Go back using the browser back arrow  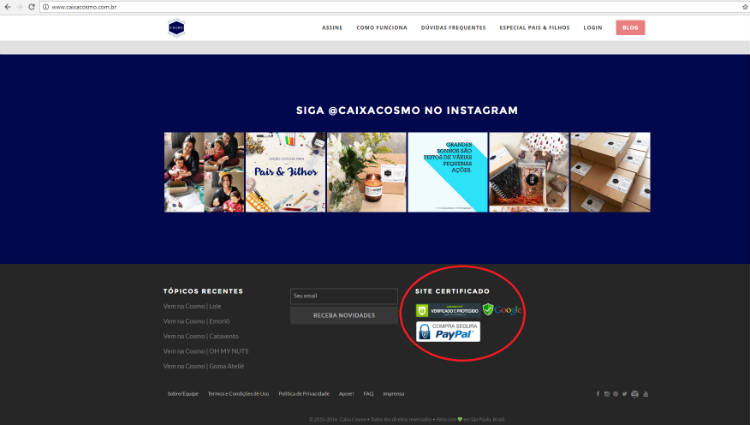[8, 7]
